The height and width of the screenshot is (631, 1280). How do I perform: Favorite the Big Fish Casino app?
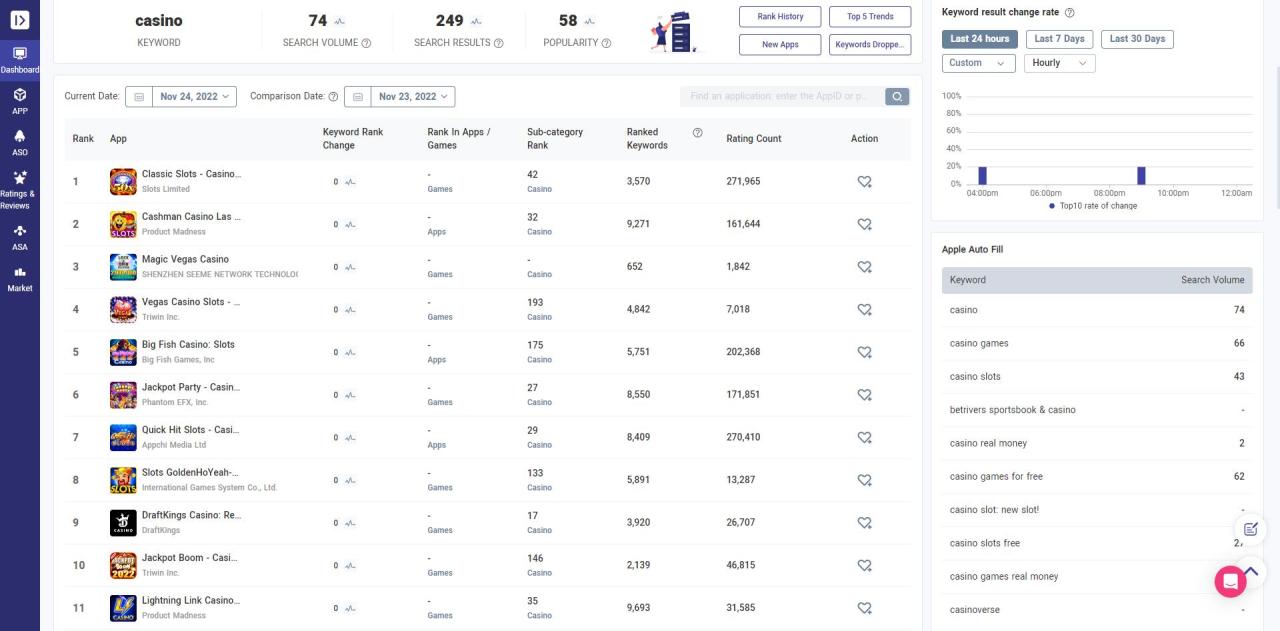(864, 352)
